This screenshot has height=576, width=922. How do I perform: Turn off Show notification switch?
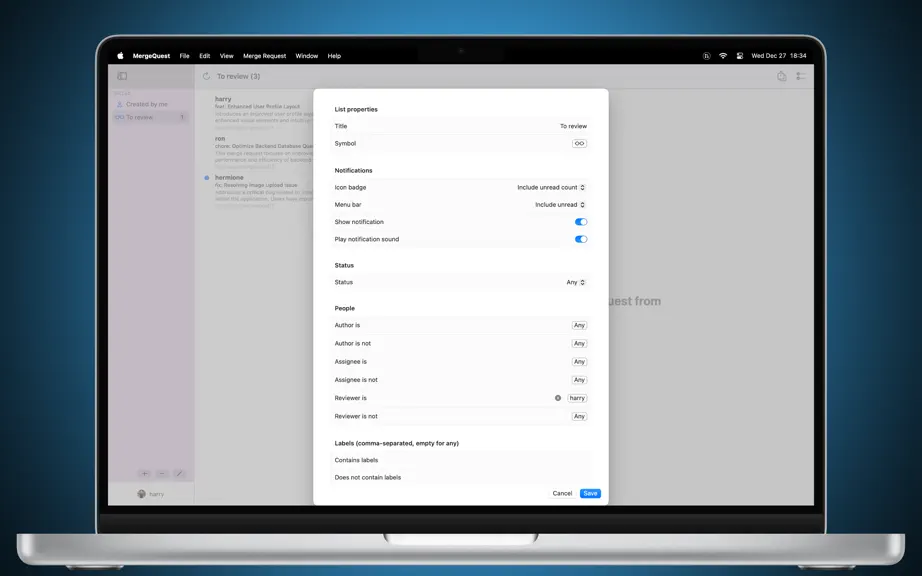581,222
